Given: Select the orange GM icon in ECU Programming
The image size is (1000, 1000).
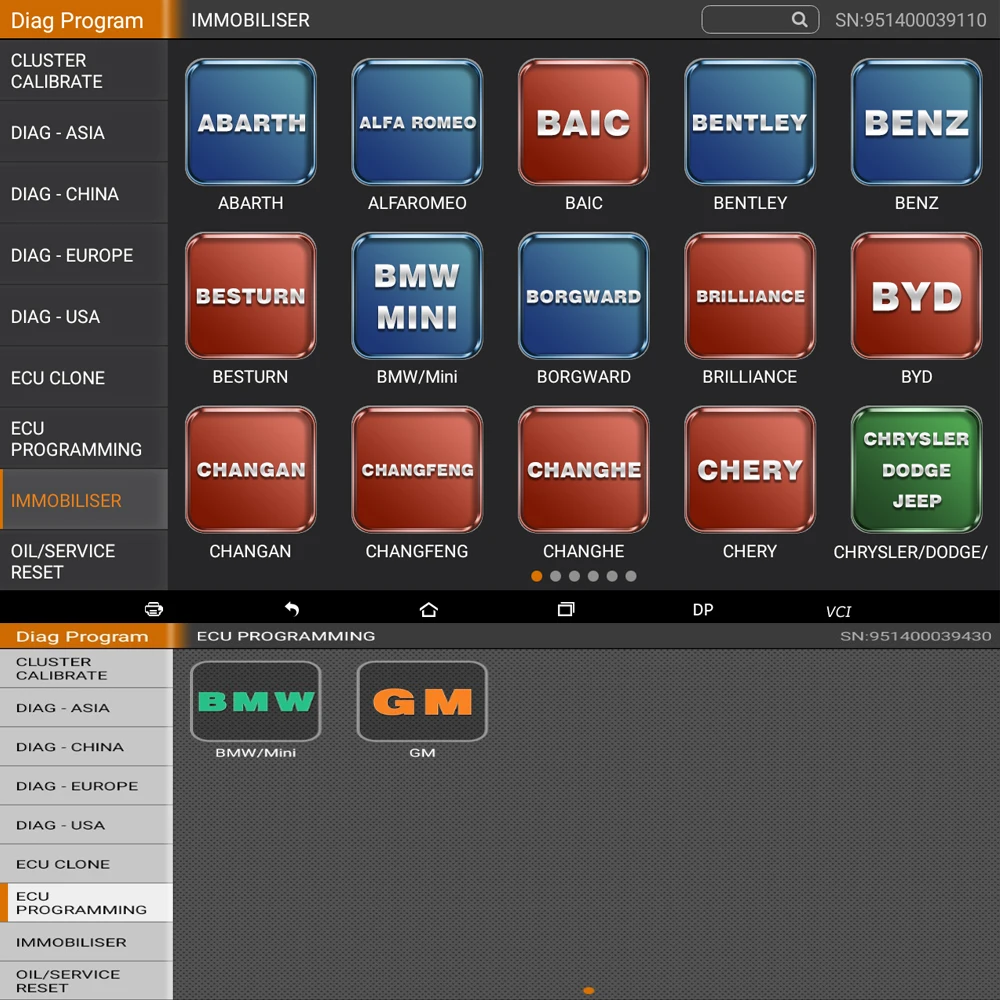Looking at the screenshot, I should click(x=422, y=701).
